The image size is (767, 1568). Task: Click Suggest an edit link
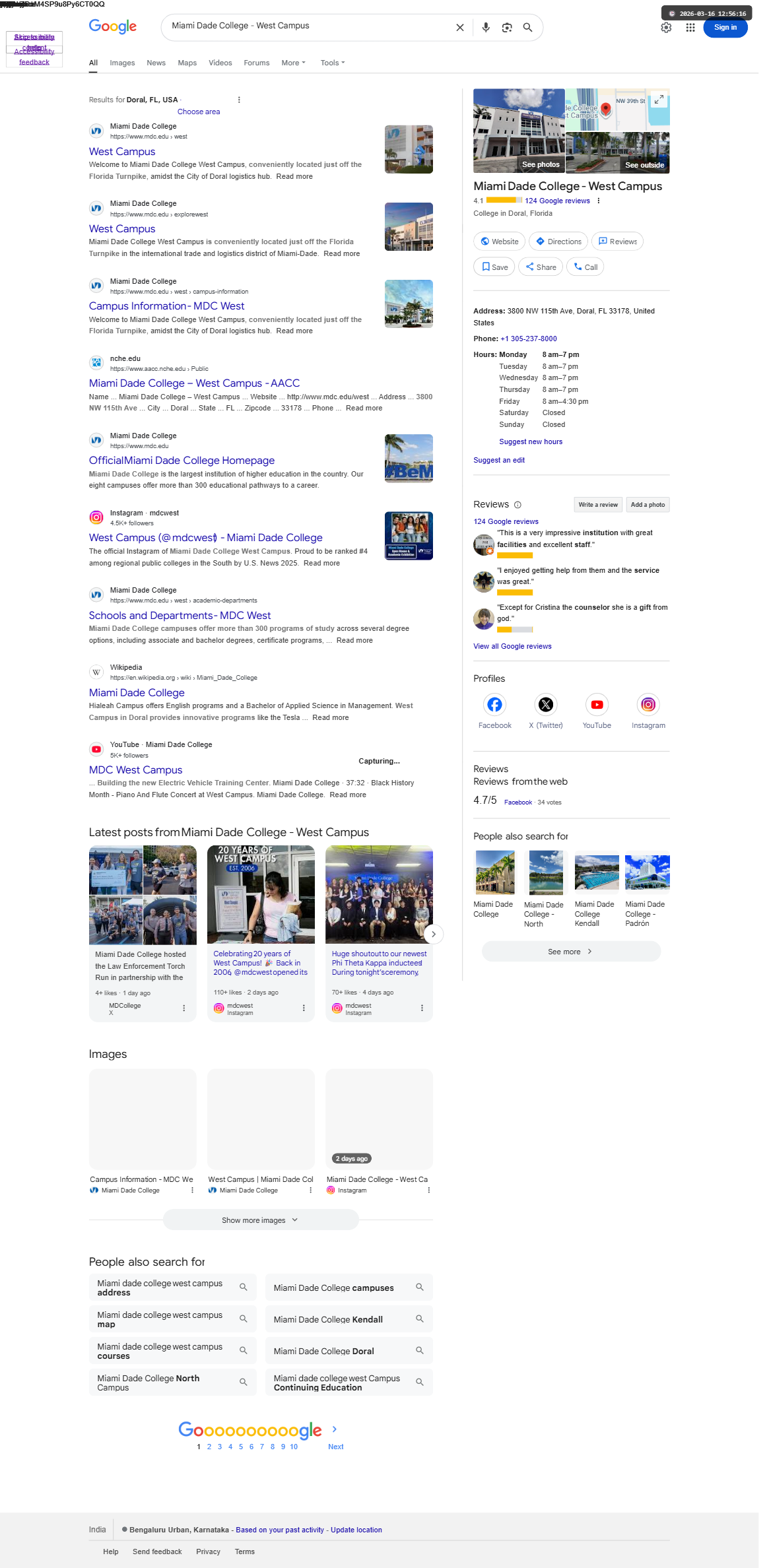[499, 461]
